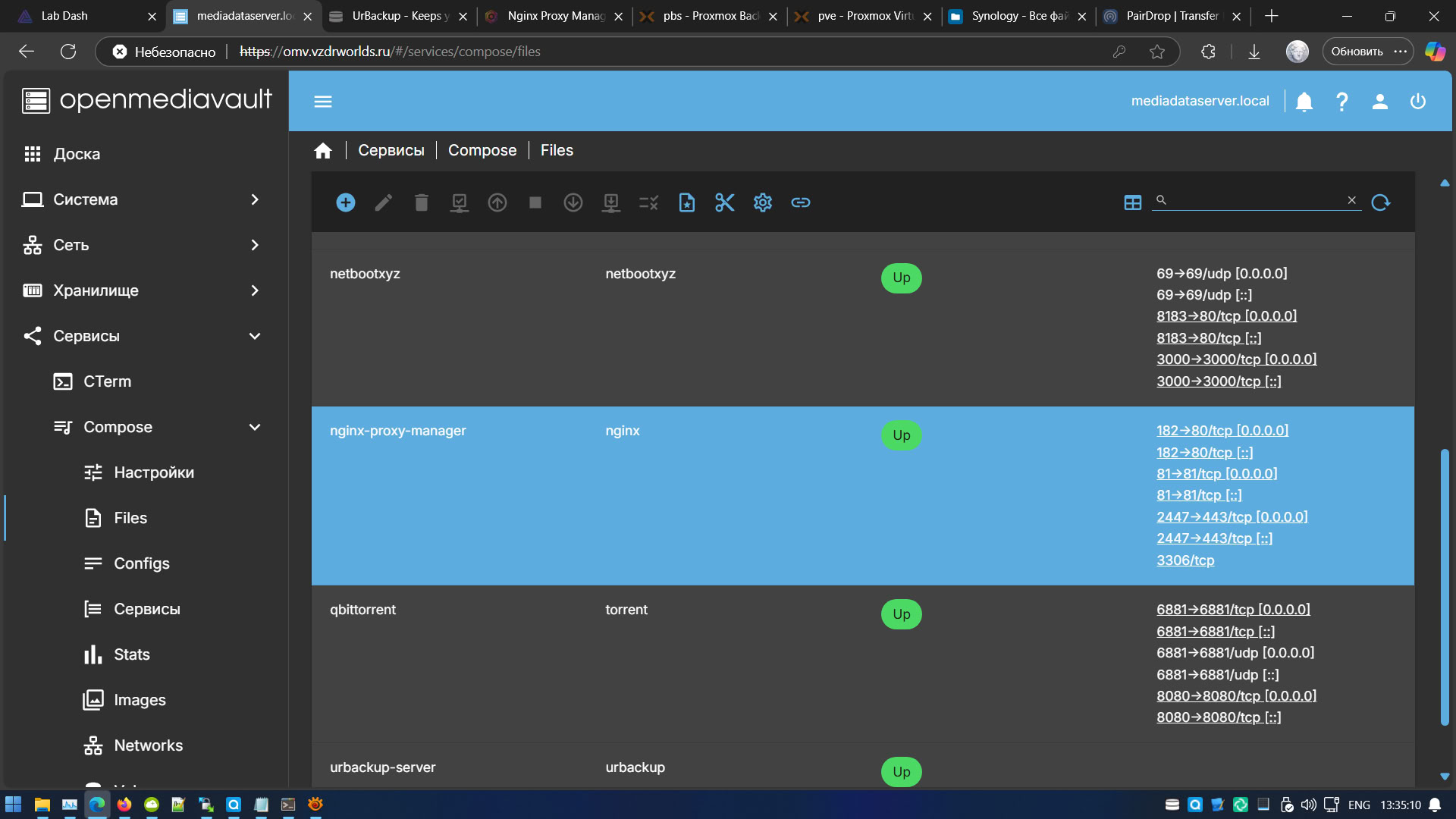Click the power icon in header
The width and height of the screenshot is (1456, 819).
(x=1417, y=102)
